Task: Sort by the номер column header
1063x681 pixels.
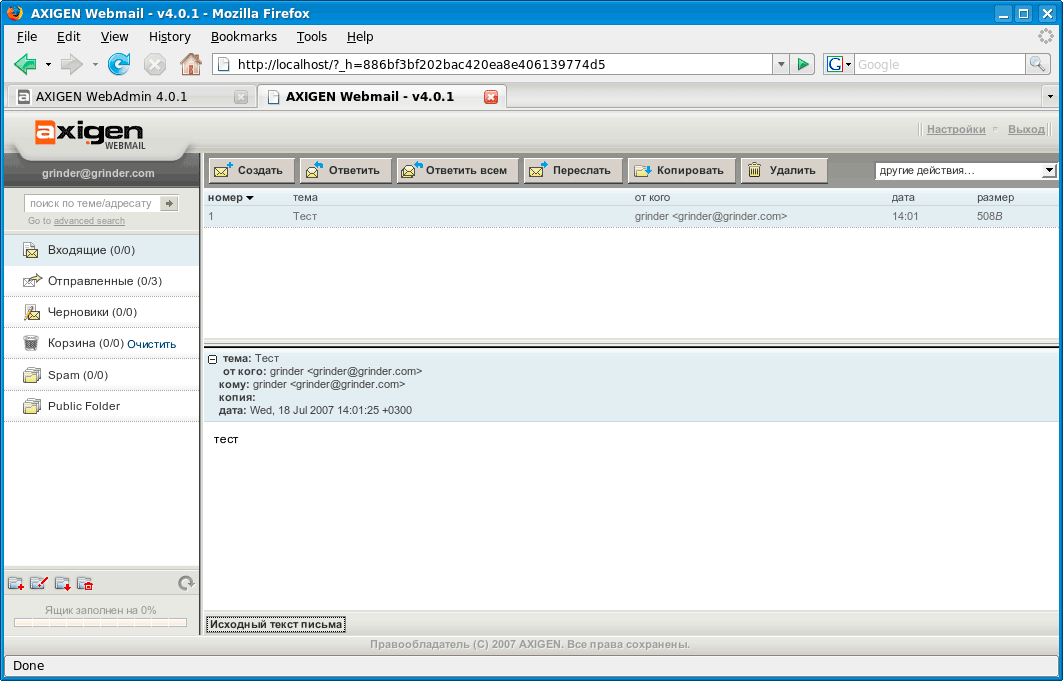Action: click(x=230, y=197)
